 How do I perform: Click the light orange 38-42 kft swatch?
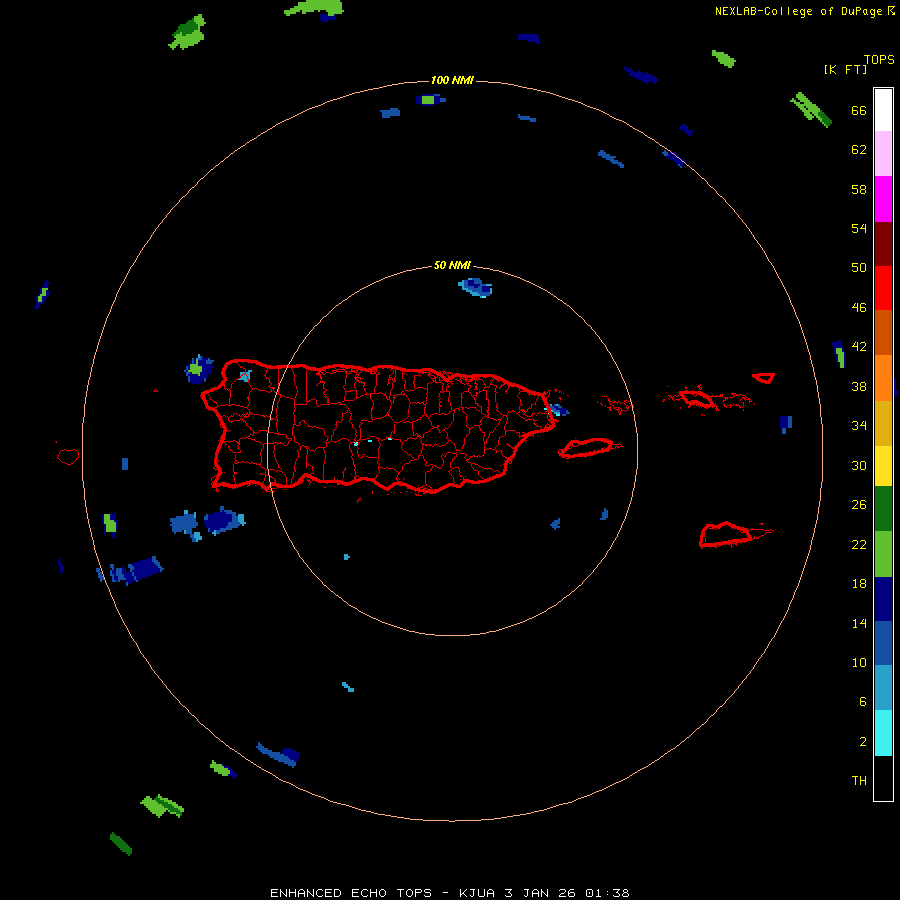[883, 378]
